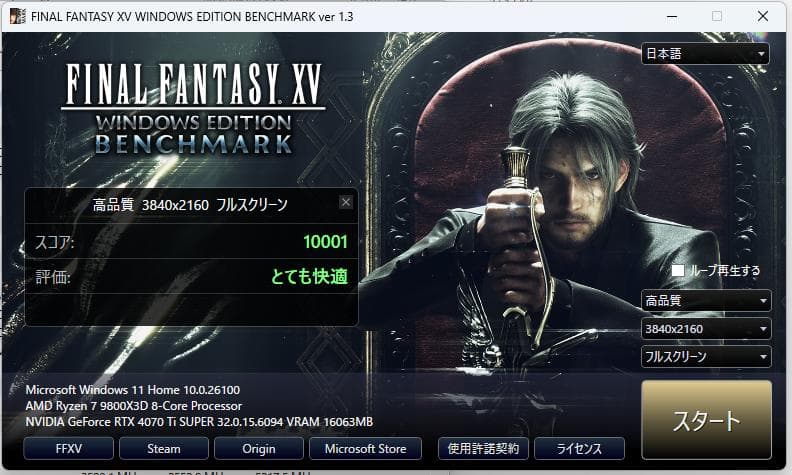This screenshot has height=475, width=792.
Task: Open the Origin store button
Action: click(259, 449)
